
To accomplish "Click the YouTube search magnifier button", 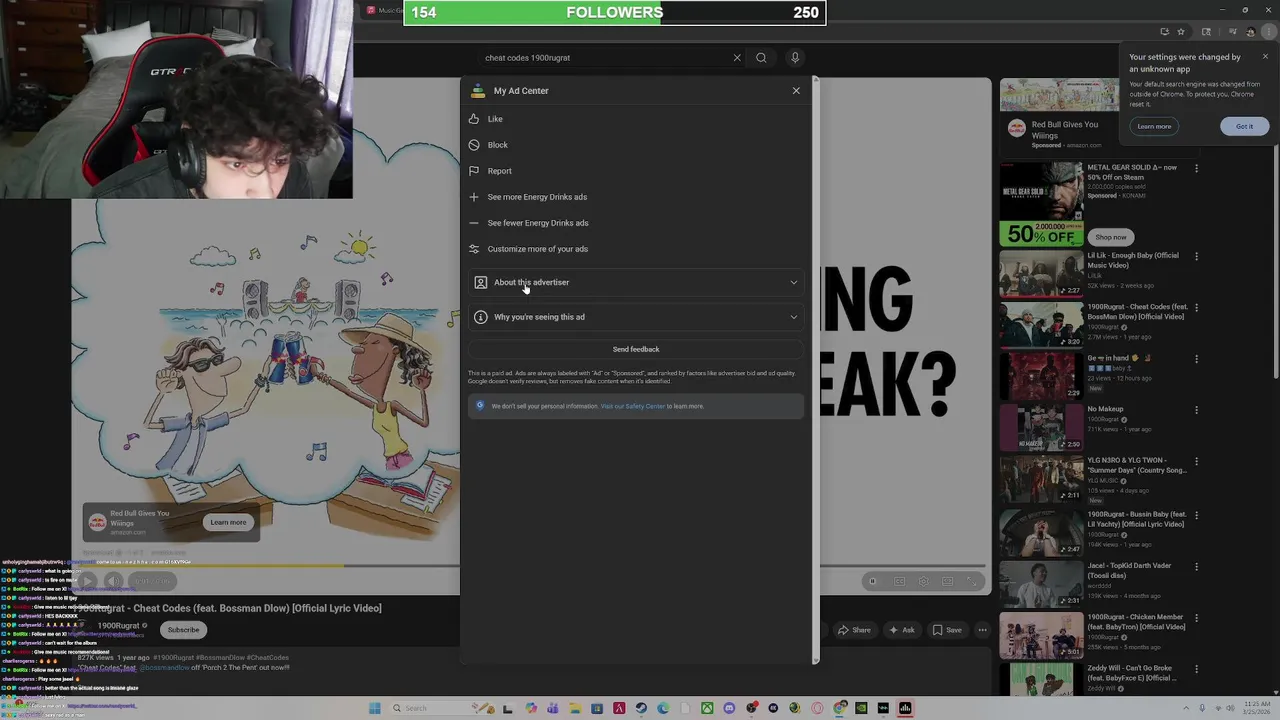I will tap(761, 58).
